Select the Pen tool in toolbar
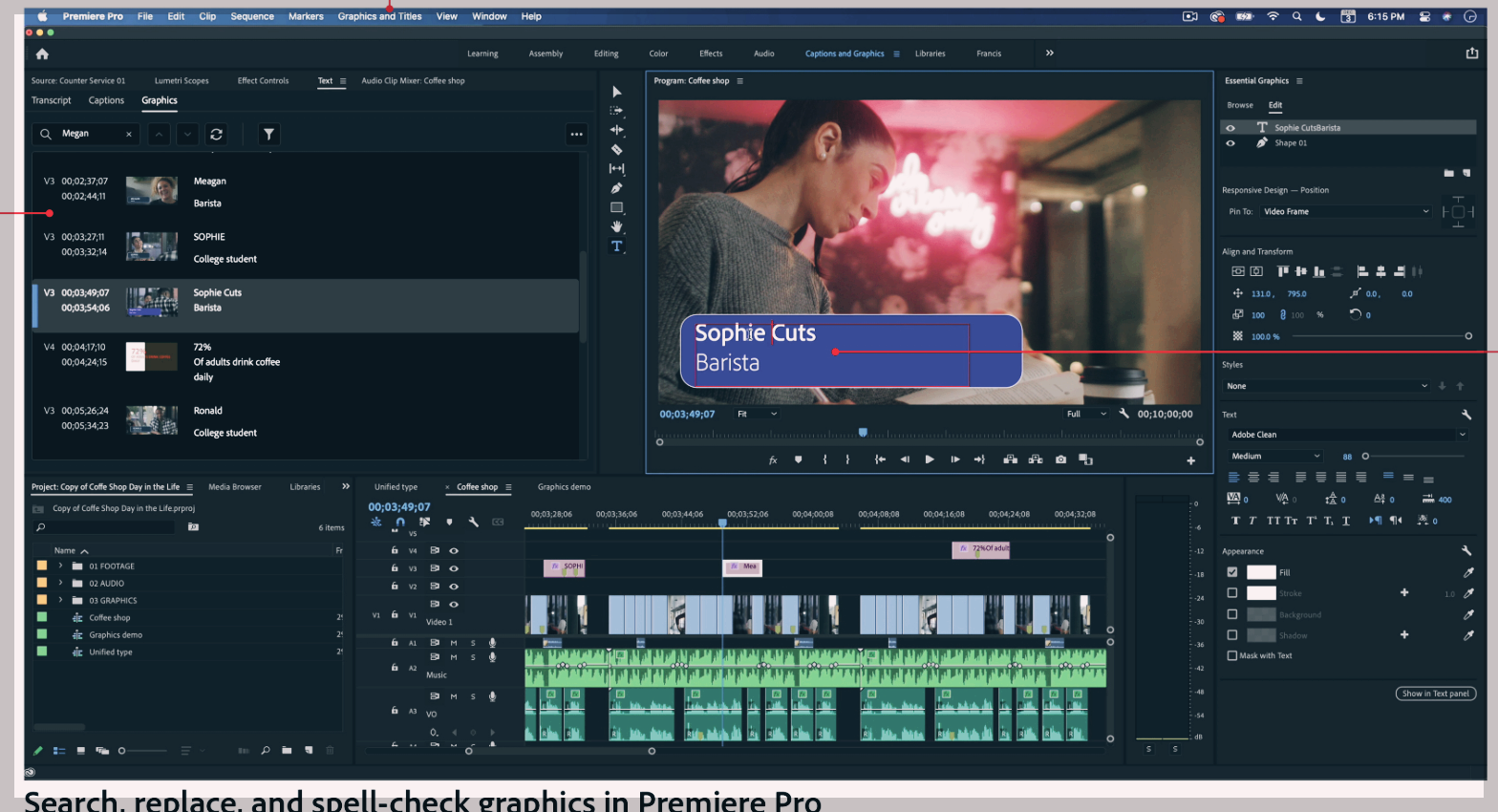The height and width of the screenshot is (812, 1498). pyautogui.click(x=617, y=188)
